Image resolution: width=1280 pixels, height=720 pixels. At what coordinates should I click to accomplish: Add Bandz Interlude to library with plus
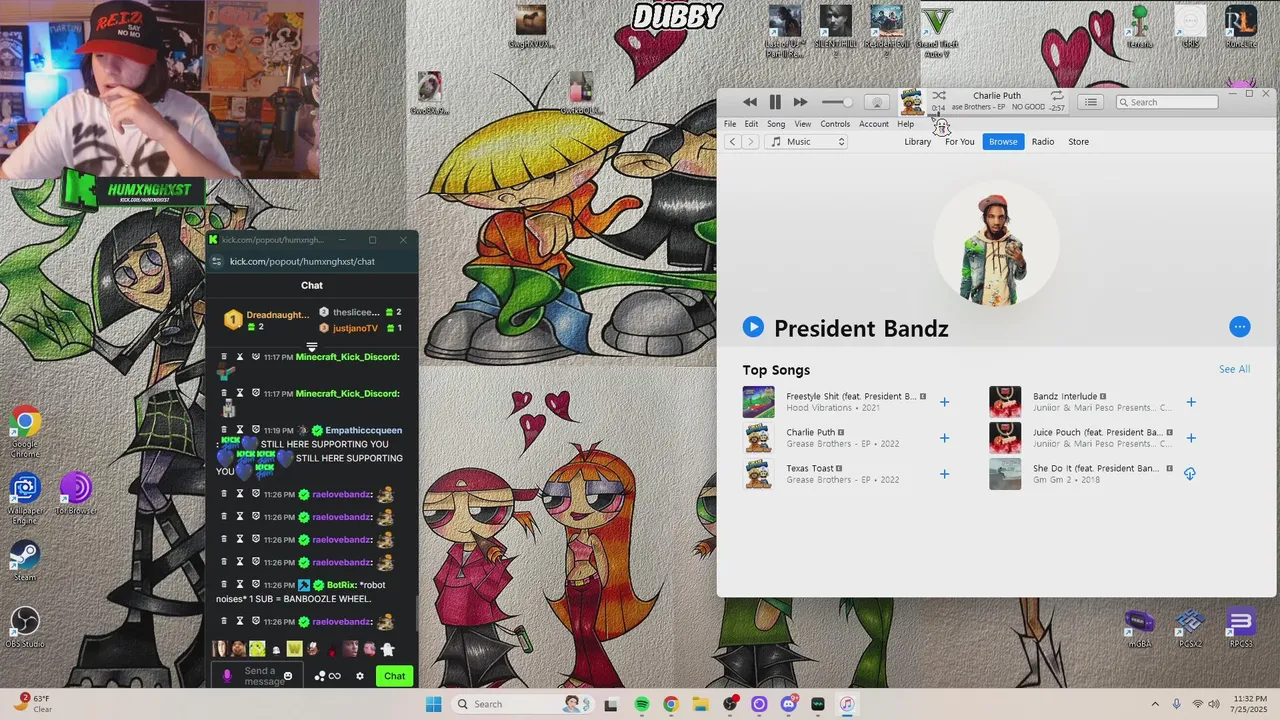coord(1190,402)
